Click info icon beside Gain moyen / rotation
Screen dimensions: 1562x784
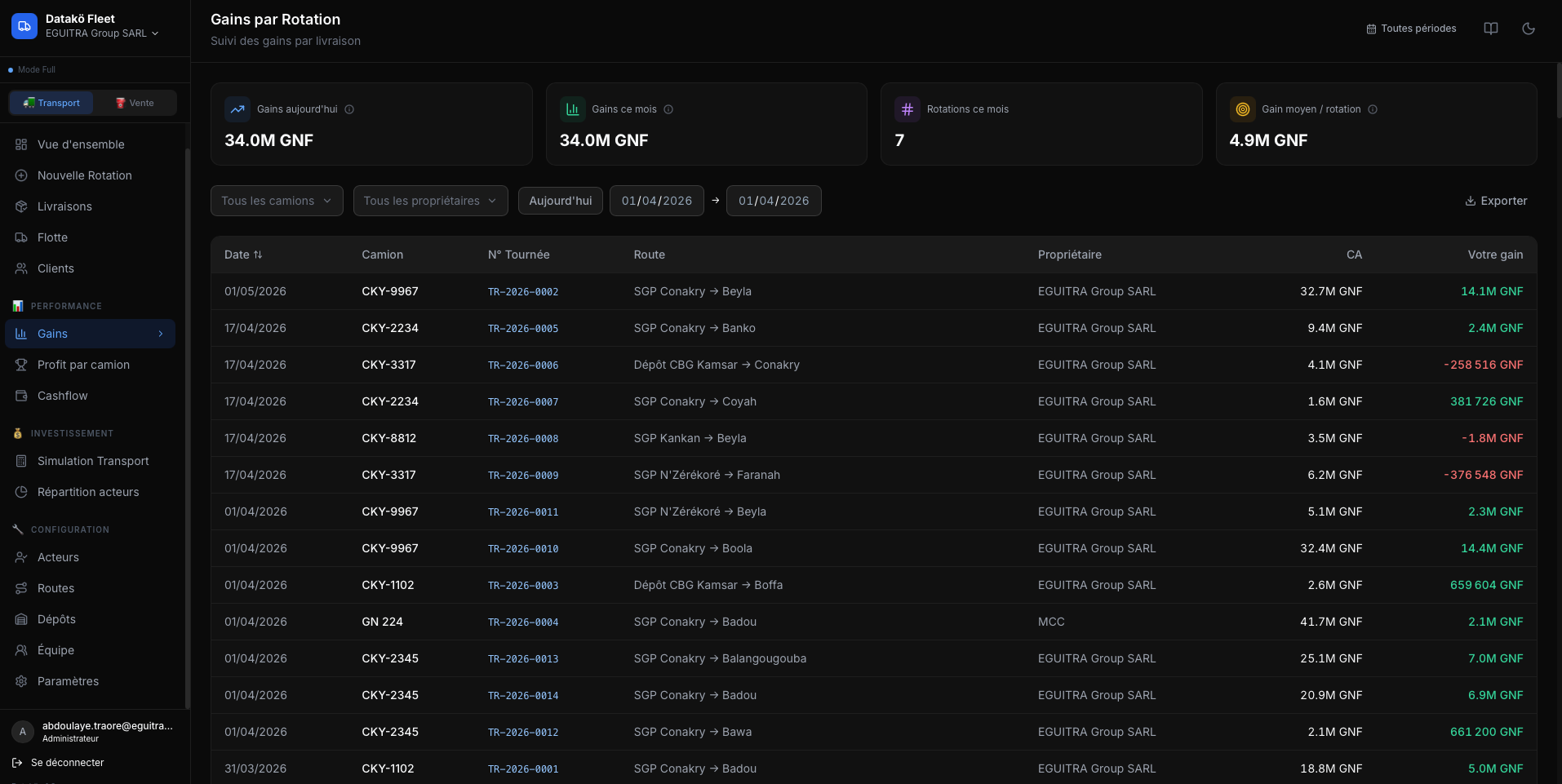tap(1373, 109)
